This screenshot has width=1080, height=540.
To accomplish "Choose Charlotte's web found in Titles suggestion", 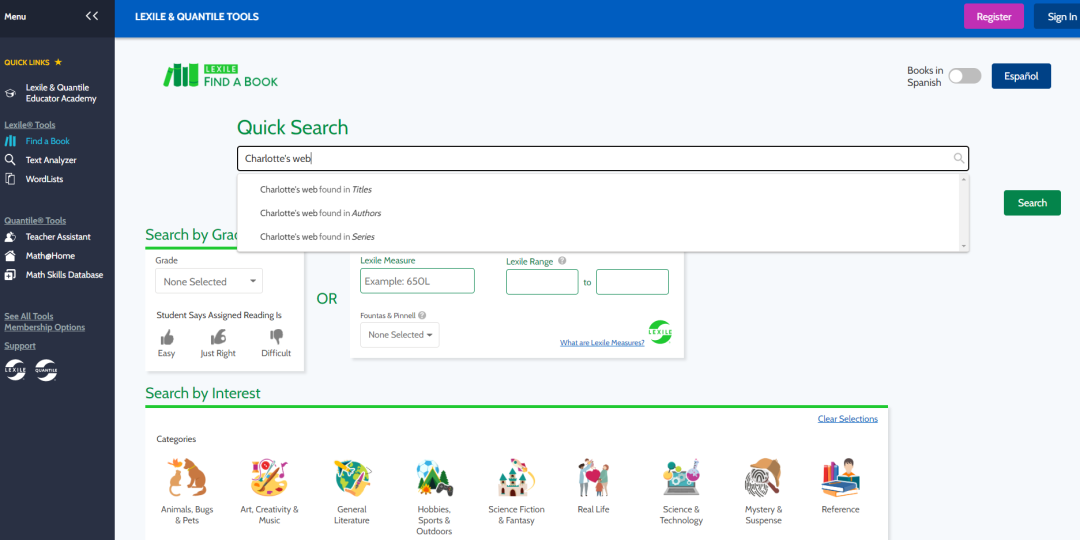I will pos(316,189).
